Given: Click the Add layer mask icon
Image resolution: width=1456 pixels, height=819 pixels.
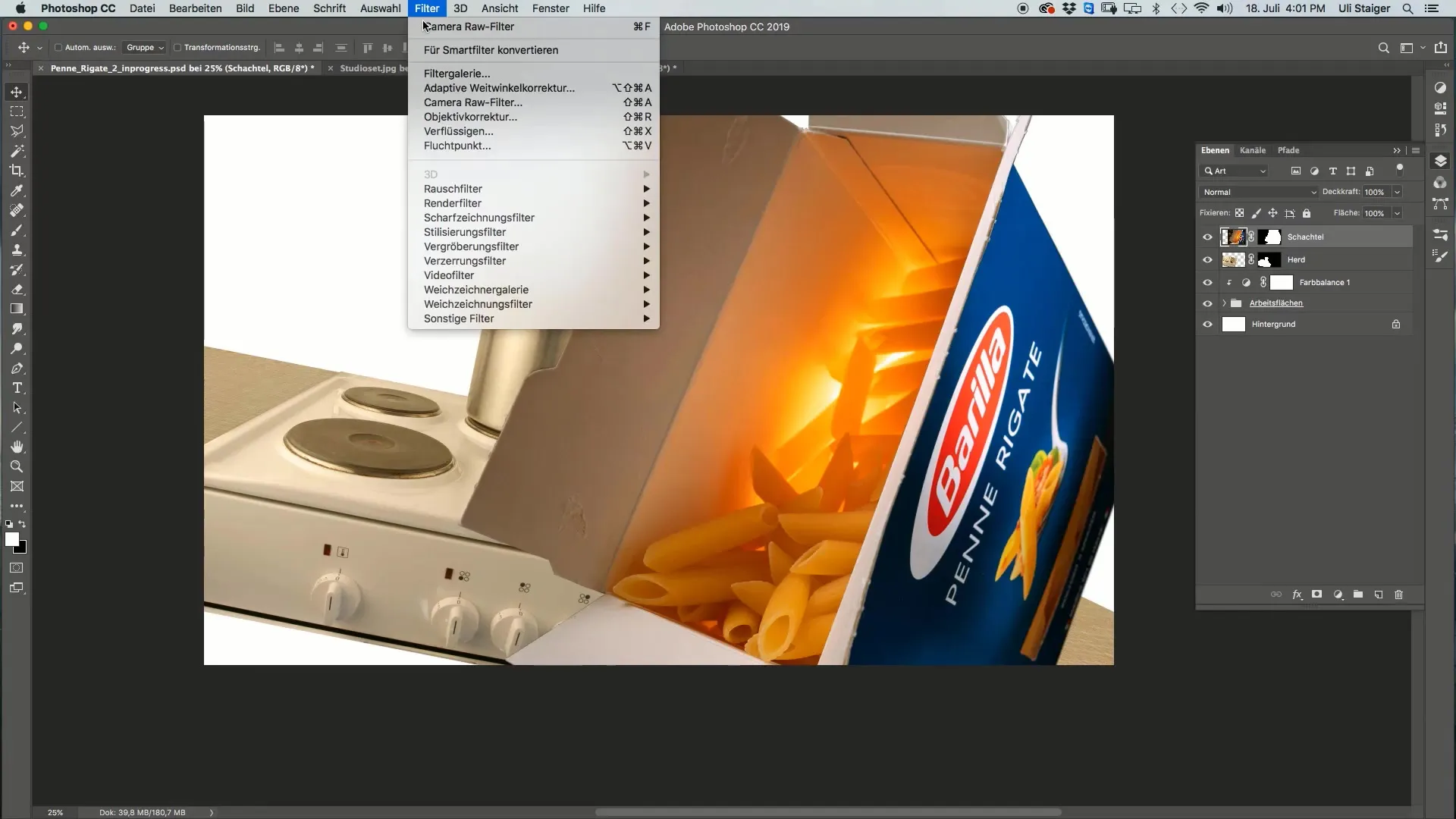Looking at the screenshot, I should pos(1317,595).
